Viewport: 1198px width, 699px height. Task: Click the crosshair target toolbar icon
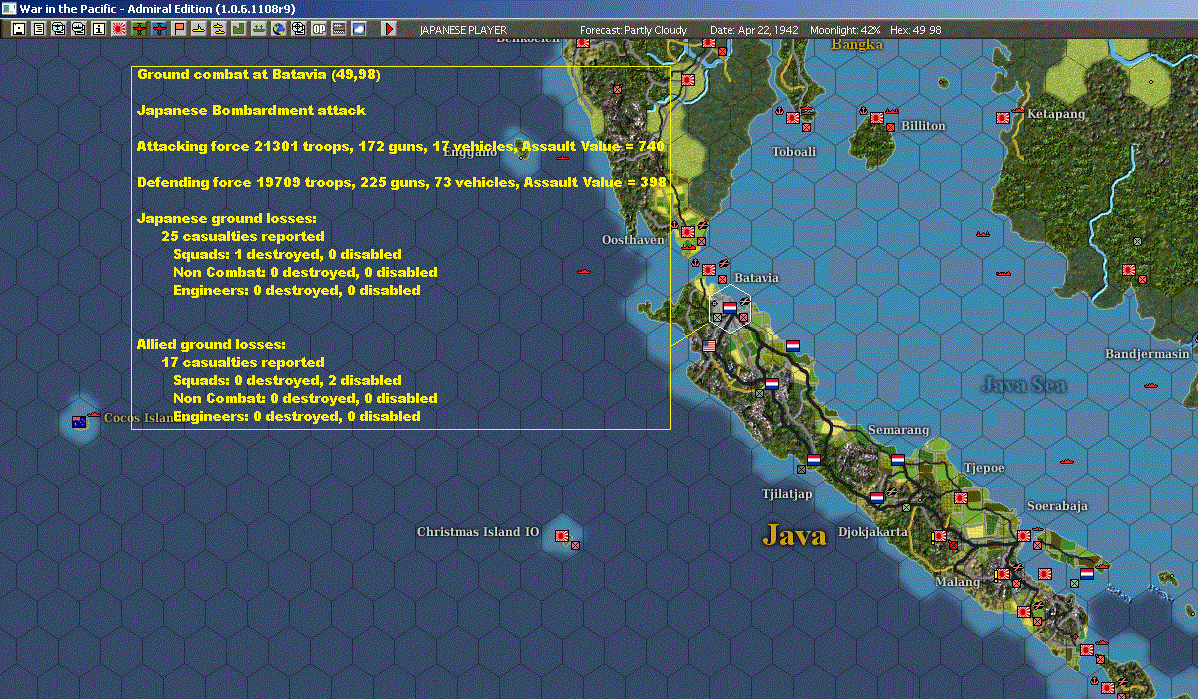pos(299,29)
